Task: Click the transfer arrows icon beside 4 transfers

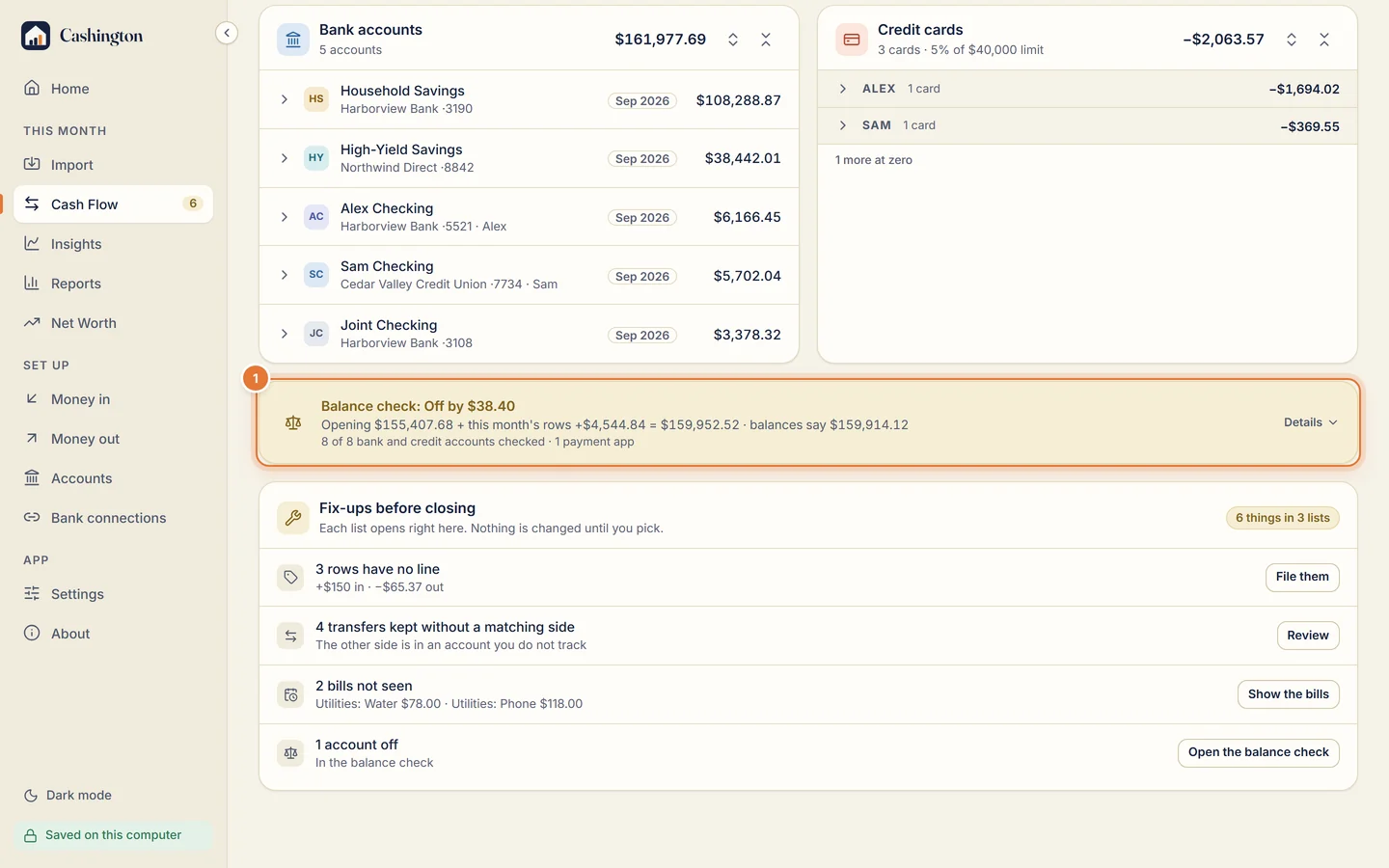Action: 290,636
